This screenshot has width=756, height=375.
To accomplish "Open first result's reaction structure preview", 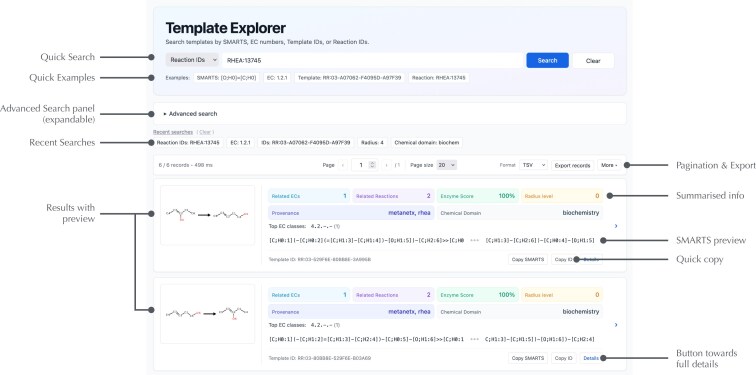I will [207, 215].
